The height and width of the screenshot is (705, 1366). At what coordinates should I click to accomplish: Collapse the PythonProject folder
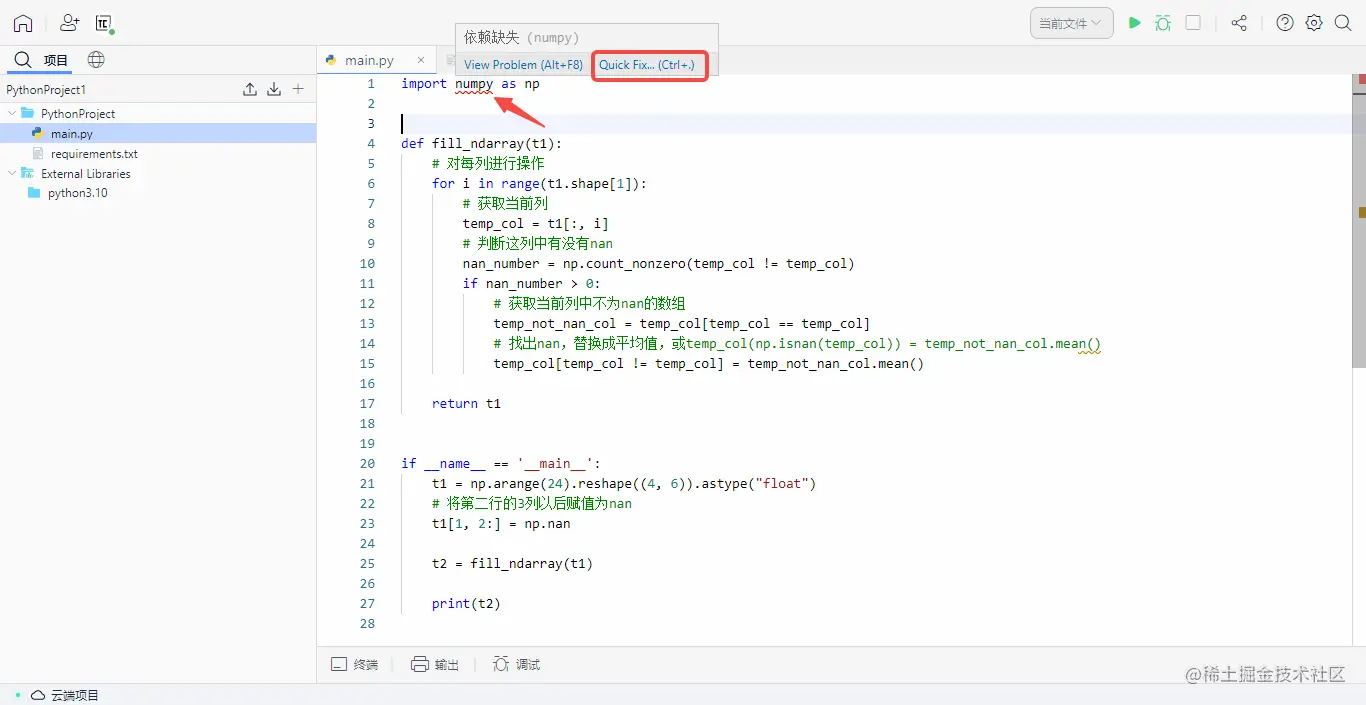click(x=12, y=113)
